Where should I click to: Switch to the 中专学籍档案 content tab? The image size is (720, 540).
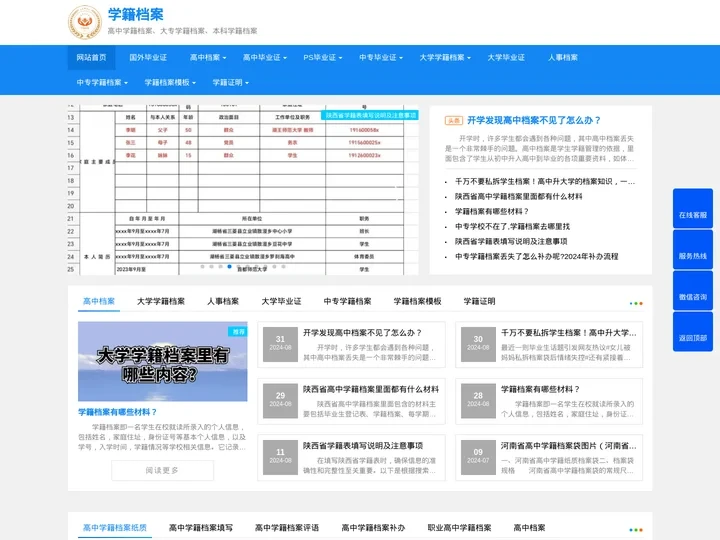click(x=347, y=301)
